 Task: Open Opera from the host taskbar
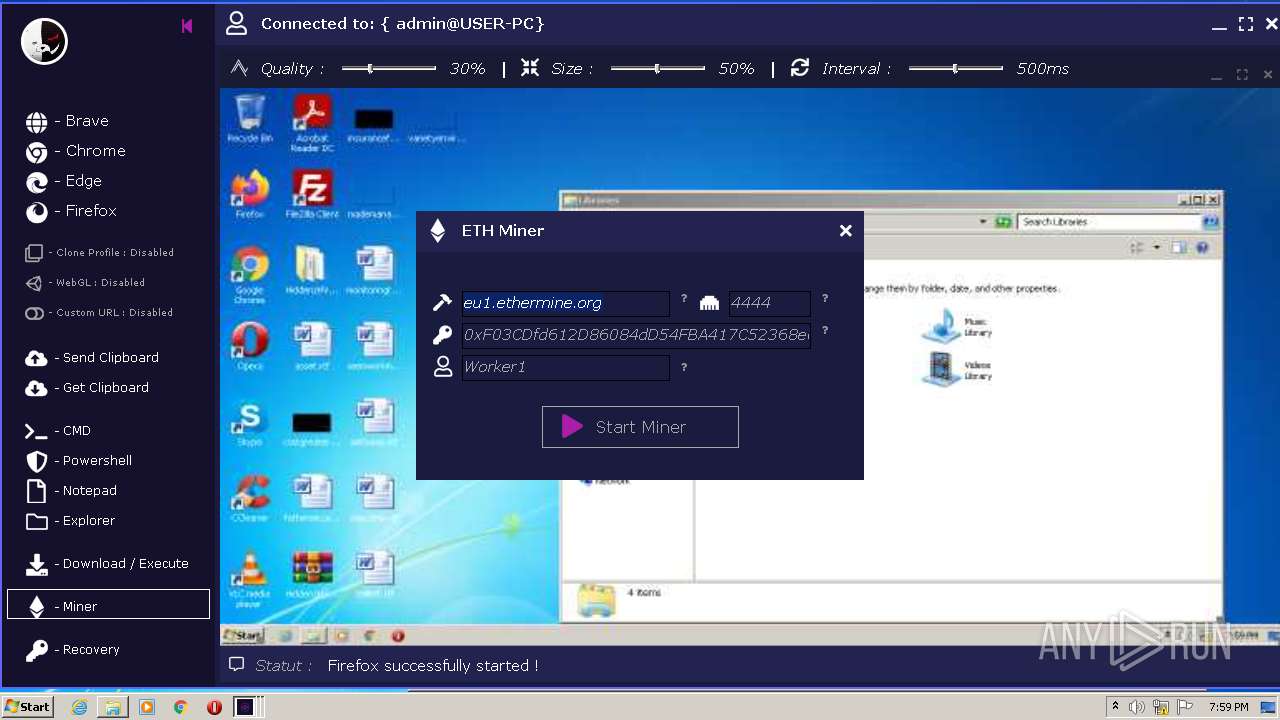tap(214, 707)
